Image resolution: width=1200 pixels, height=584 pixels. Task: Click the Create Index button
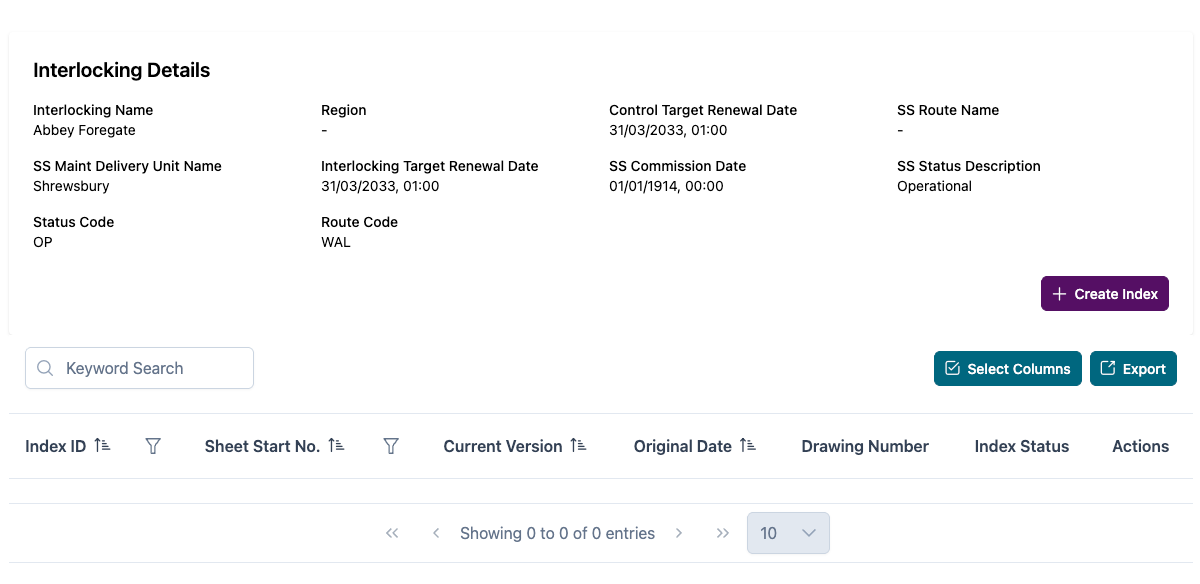tap(1105, 294)
